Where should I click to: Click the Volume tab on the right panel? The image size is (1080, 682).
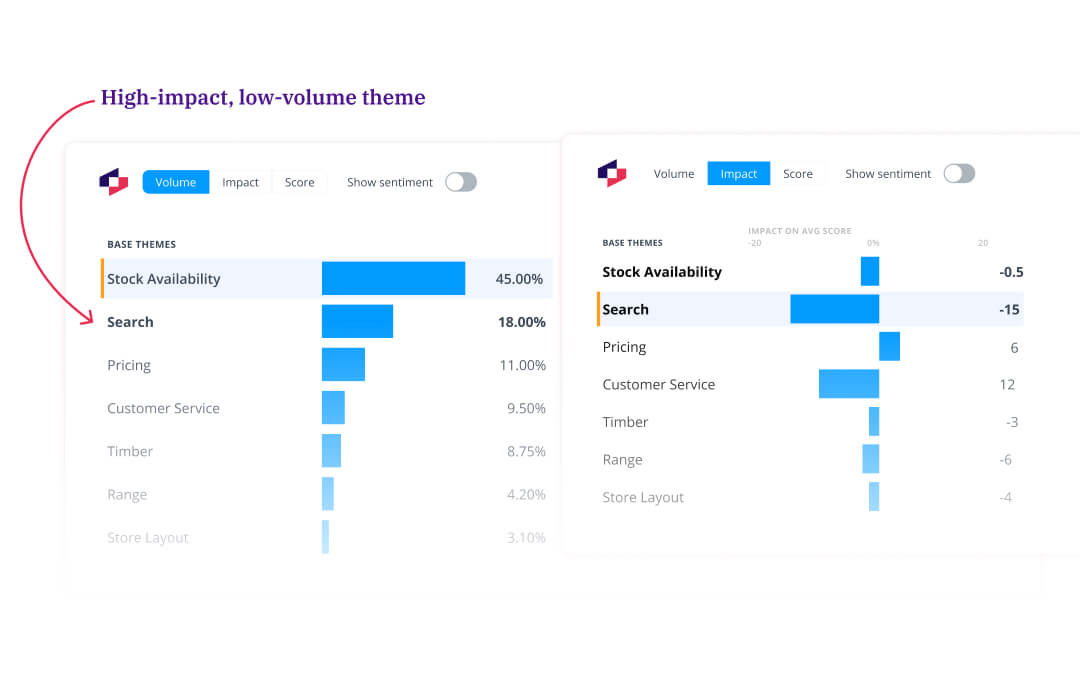pos(673,173)
